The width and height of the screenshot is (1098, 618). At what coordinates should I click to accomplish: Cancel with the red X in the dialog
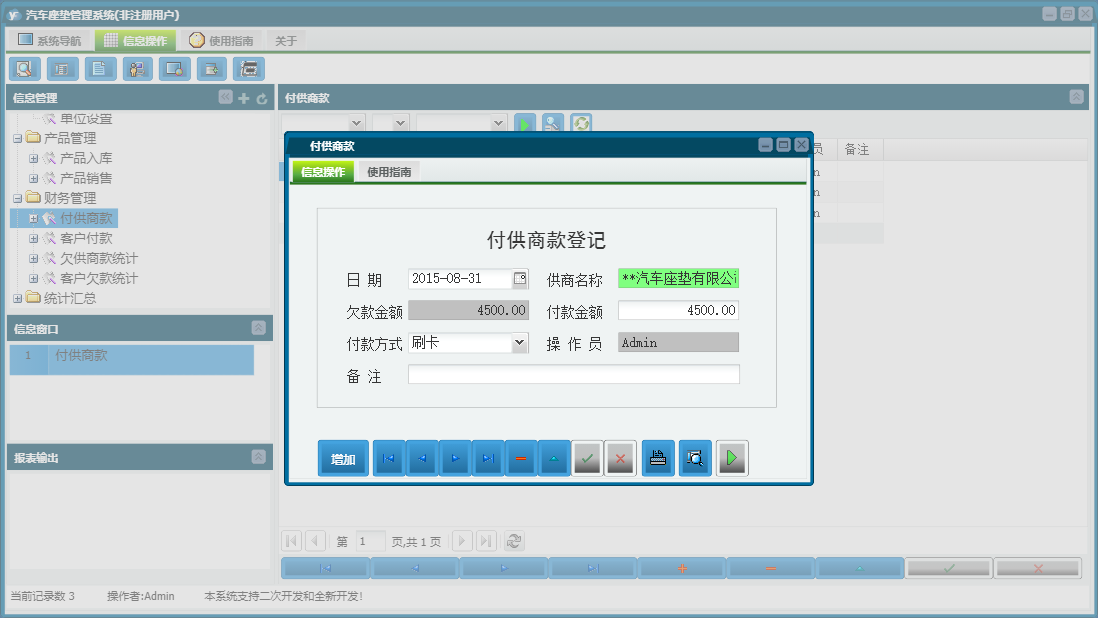click(620, 458)
